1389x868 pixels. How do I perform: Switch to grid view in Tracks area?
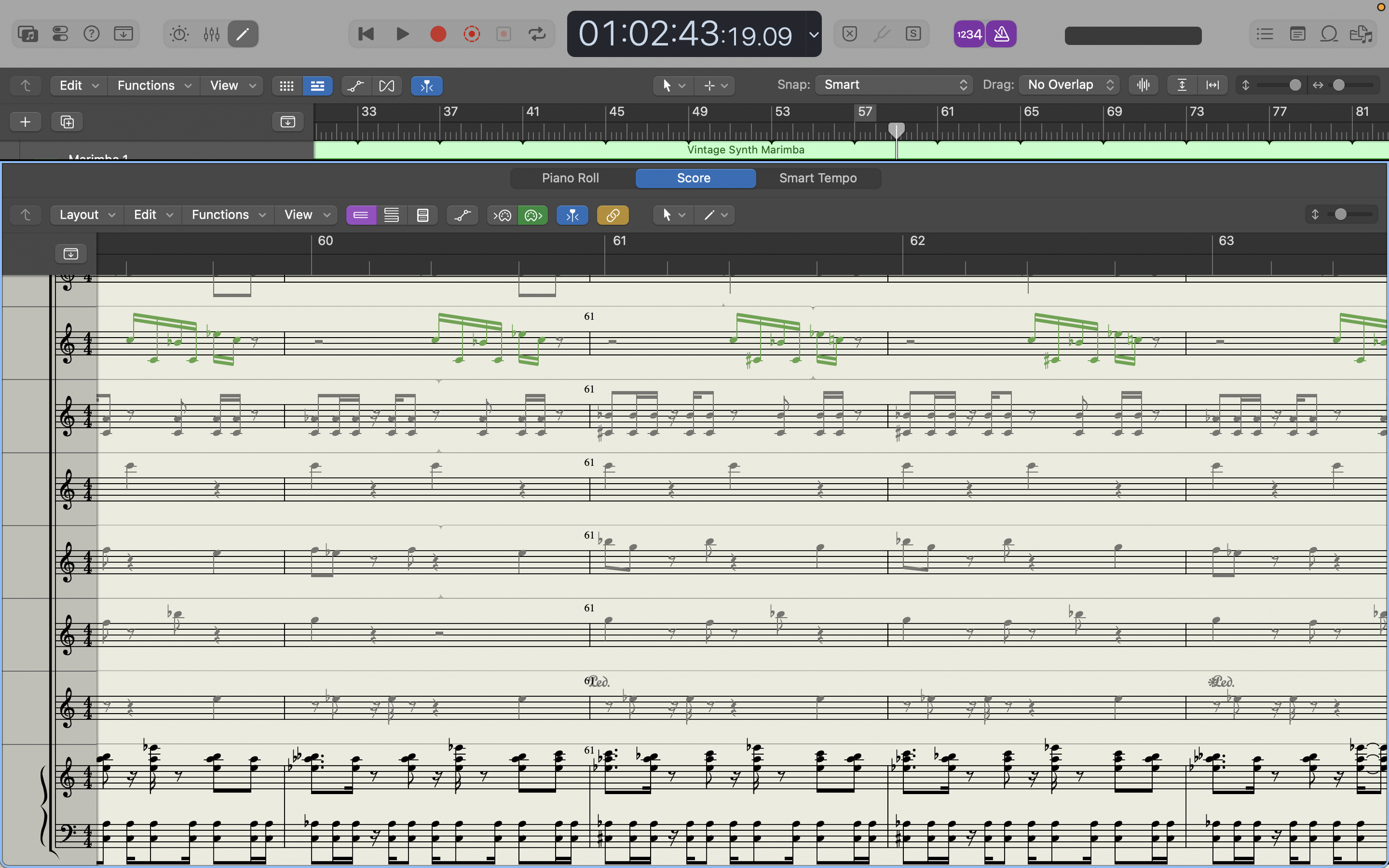[x=287, y=86]
